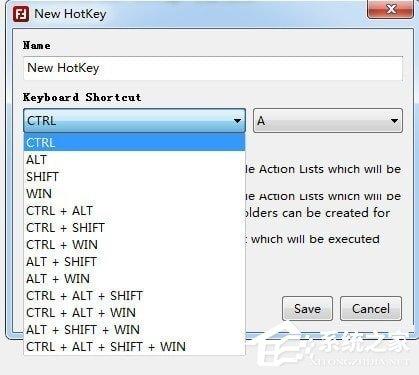This screenshot has height=375, width=419.
Task: Select ALT + SHIFT + WIN option
Action: point(134,330)
